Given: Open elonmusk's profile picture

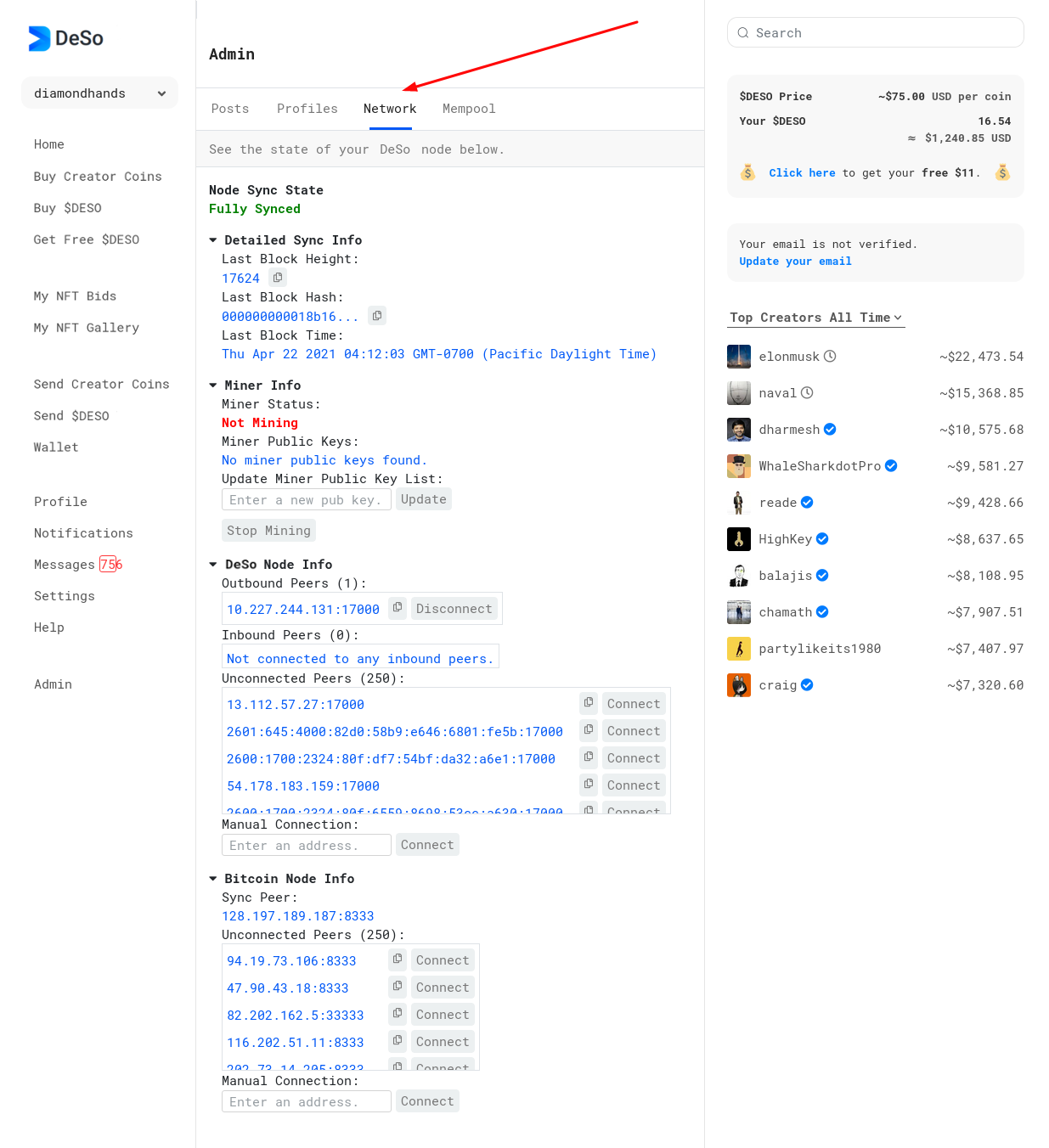Looking at the screenshot, I should [x=739, y=357].
